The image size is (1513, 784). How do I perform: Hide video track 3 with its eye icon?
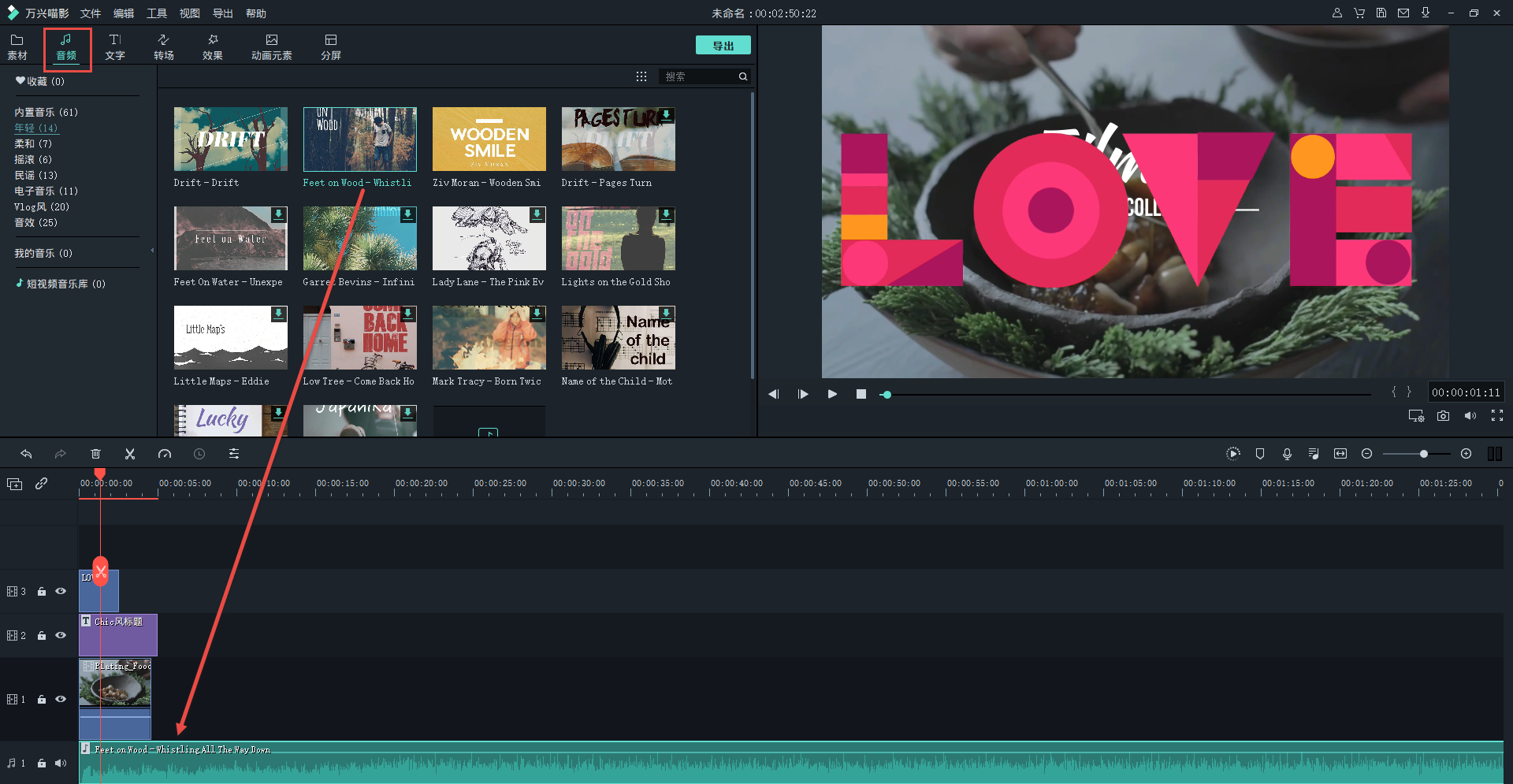pos(61,591)
